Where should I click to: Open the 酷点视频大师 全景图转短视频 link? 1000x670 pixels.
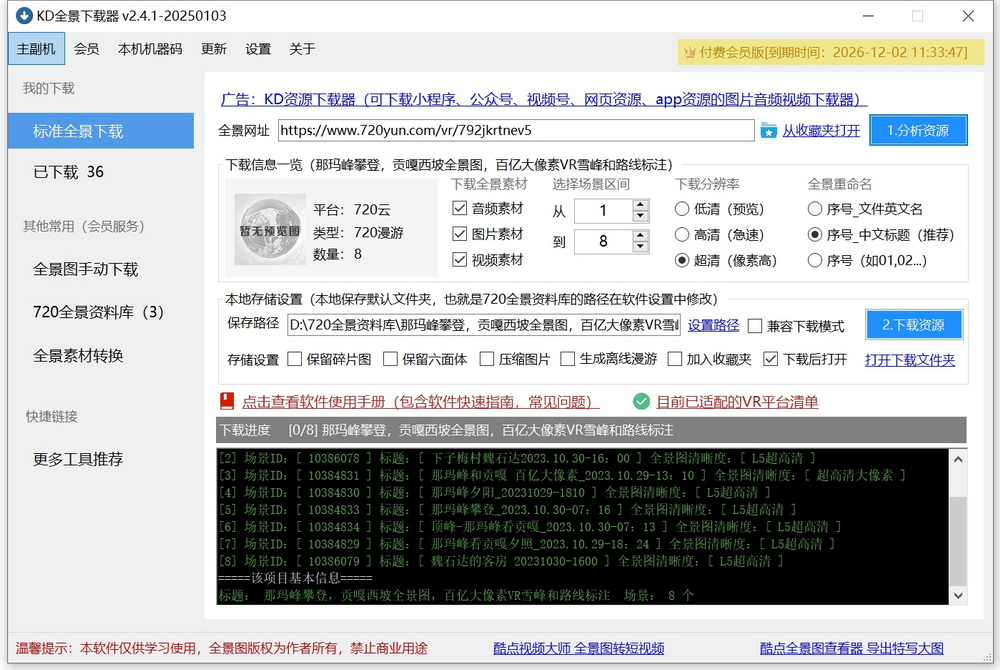click(x=578, y=648)
